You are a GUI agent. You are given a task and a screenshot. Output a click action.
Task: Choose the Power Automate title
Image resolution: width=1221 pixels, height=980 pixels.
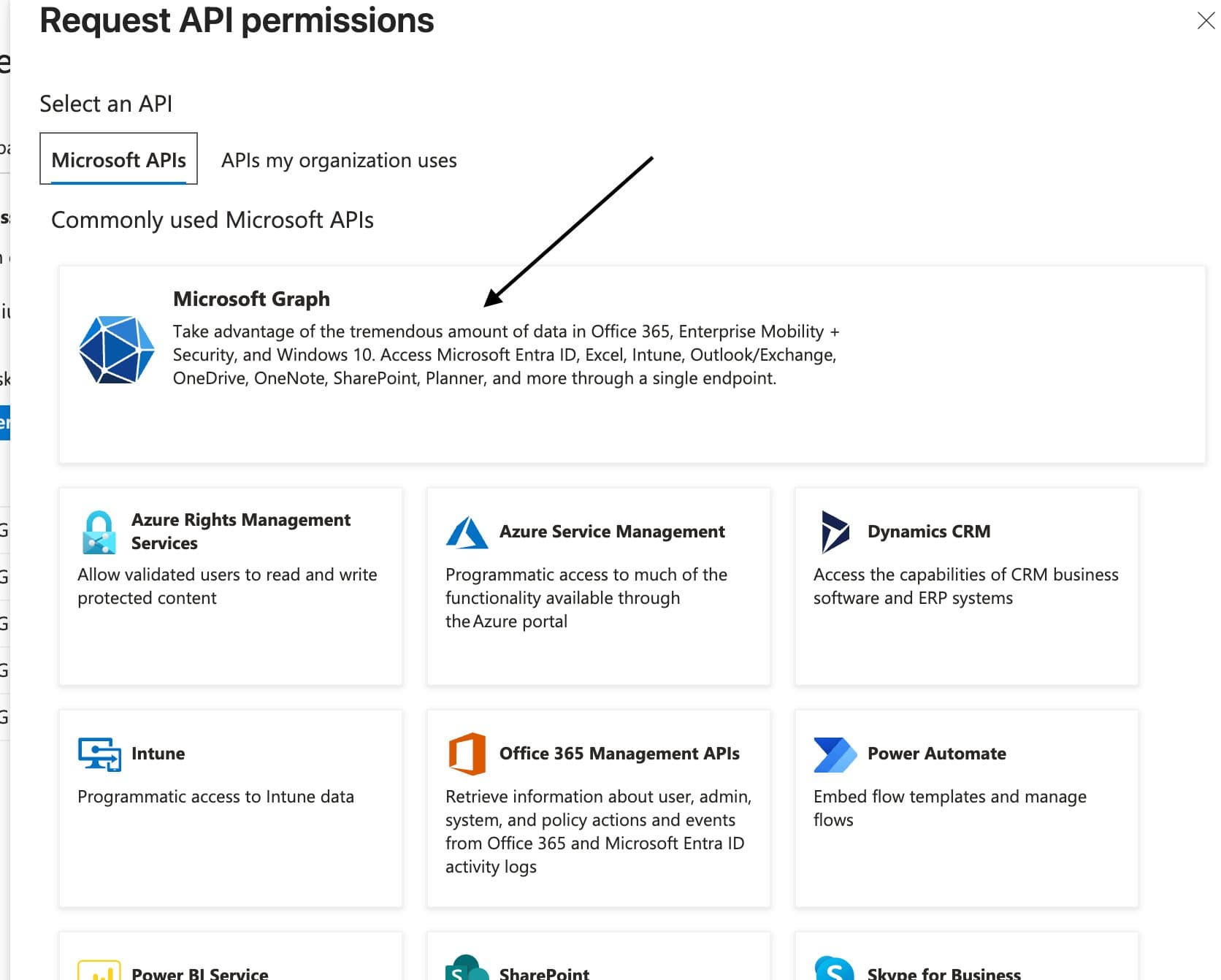click(x=937, y=753)
